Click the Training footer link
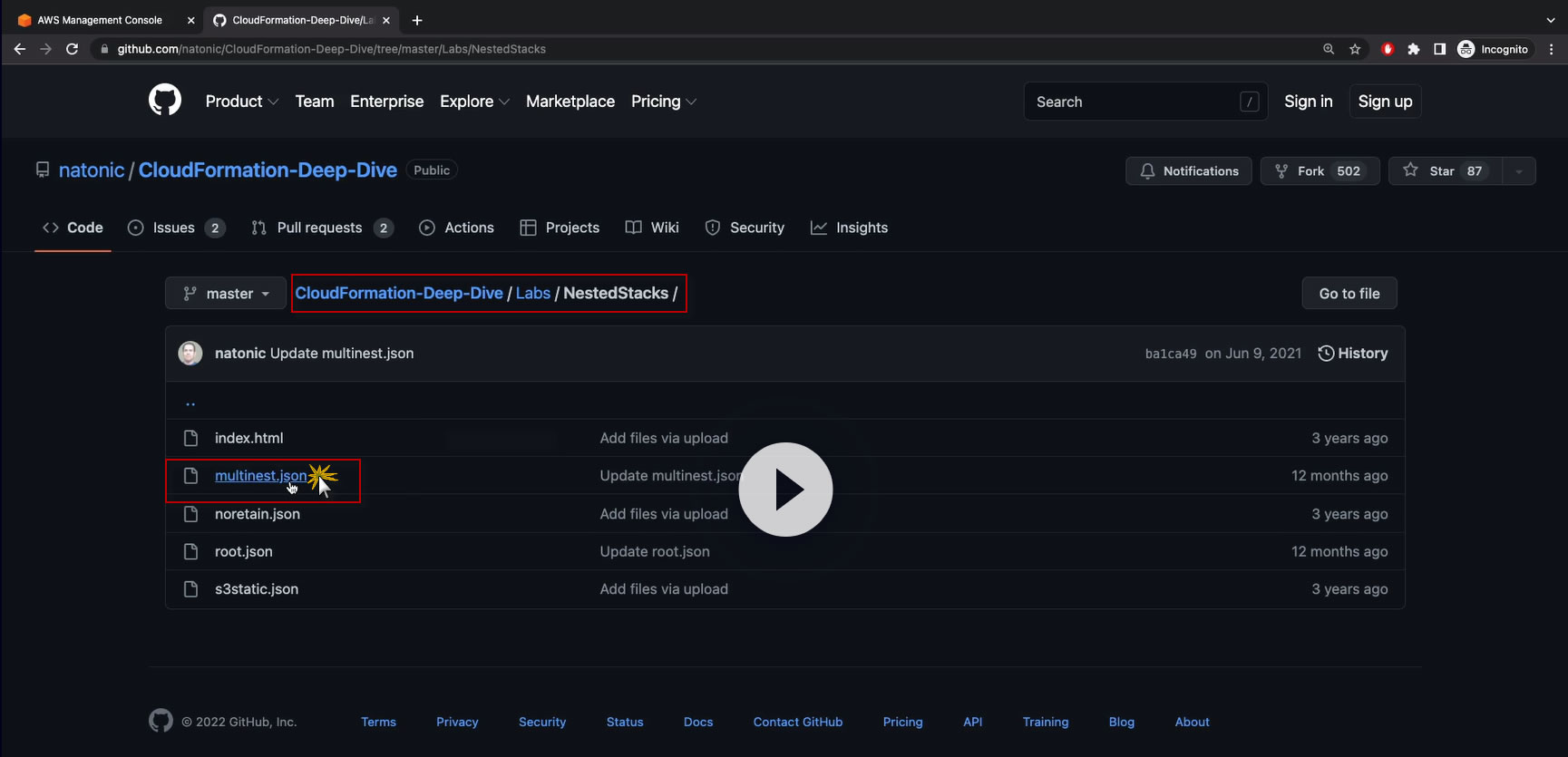Viewport: 1568px width, 757px height. click(x=1046, y=722)
